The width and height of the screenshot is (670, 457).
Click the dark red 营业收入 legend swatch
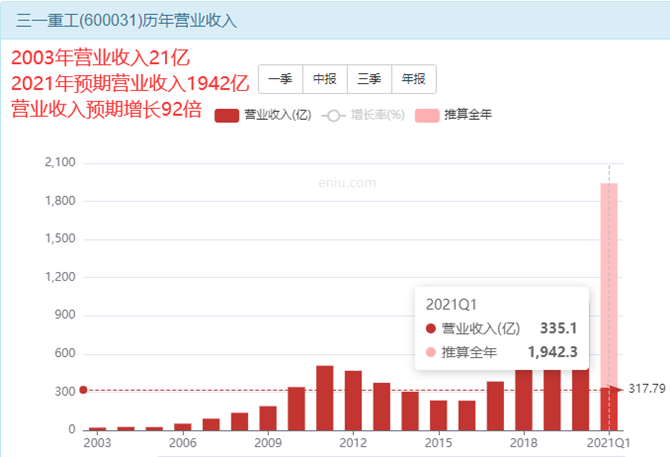tap(227, 115)
